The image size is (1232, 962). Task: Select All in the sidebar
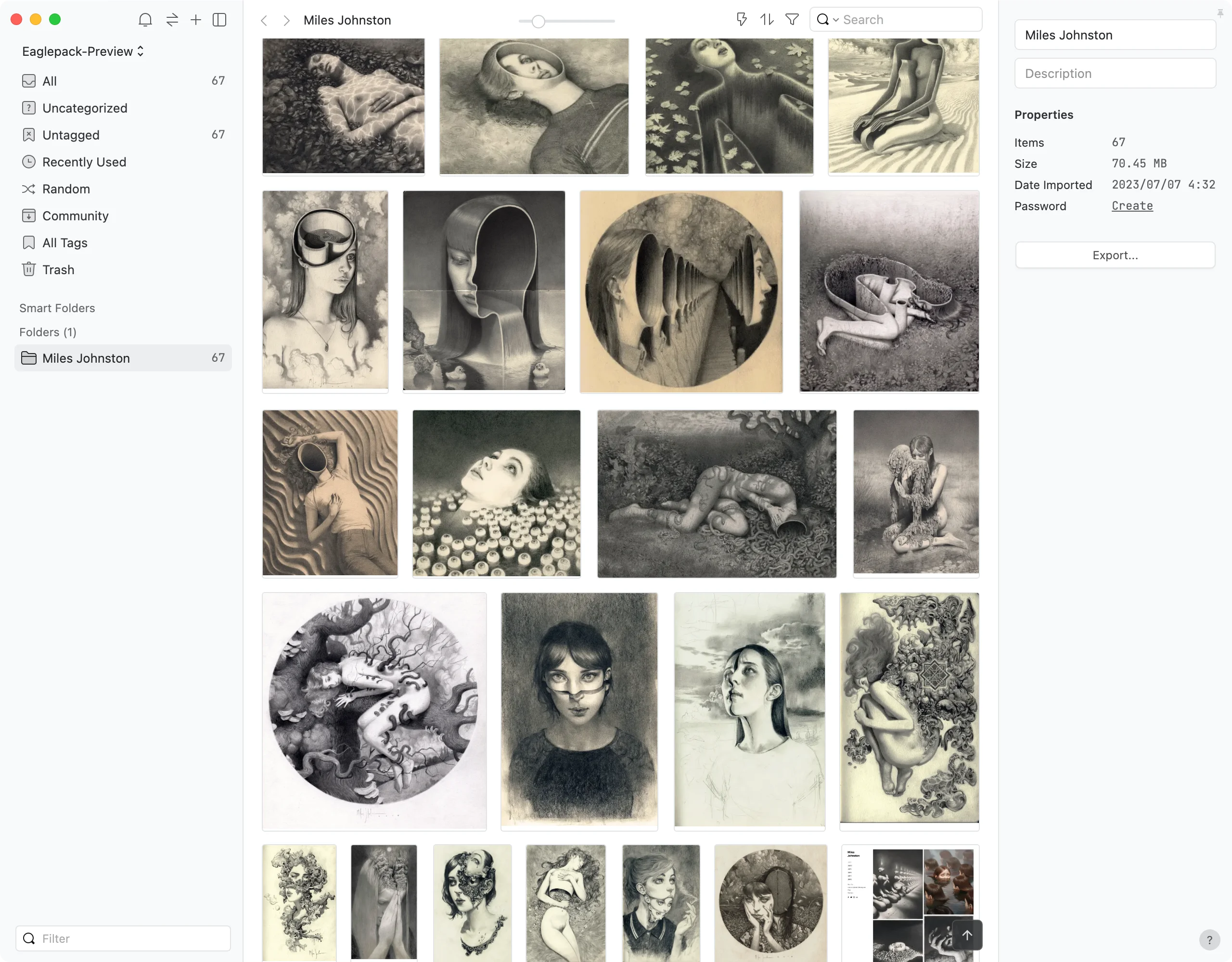(123, 81)
